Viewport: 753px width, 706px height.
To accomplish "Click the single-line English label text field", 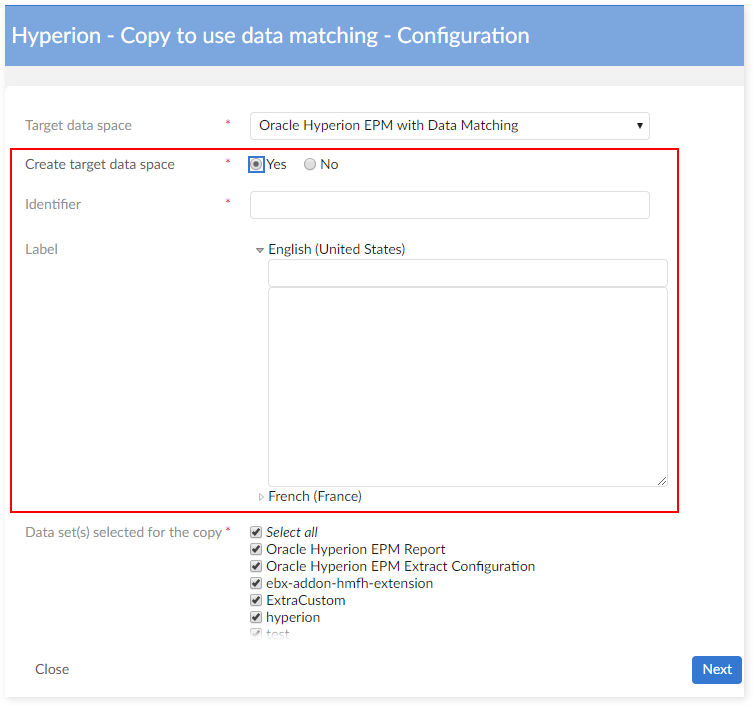I will (x=467, y=273).
